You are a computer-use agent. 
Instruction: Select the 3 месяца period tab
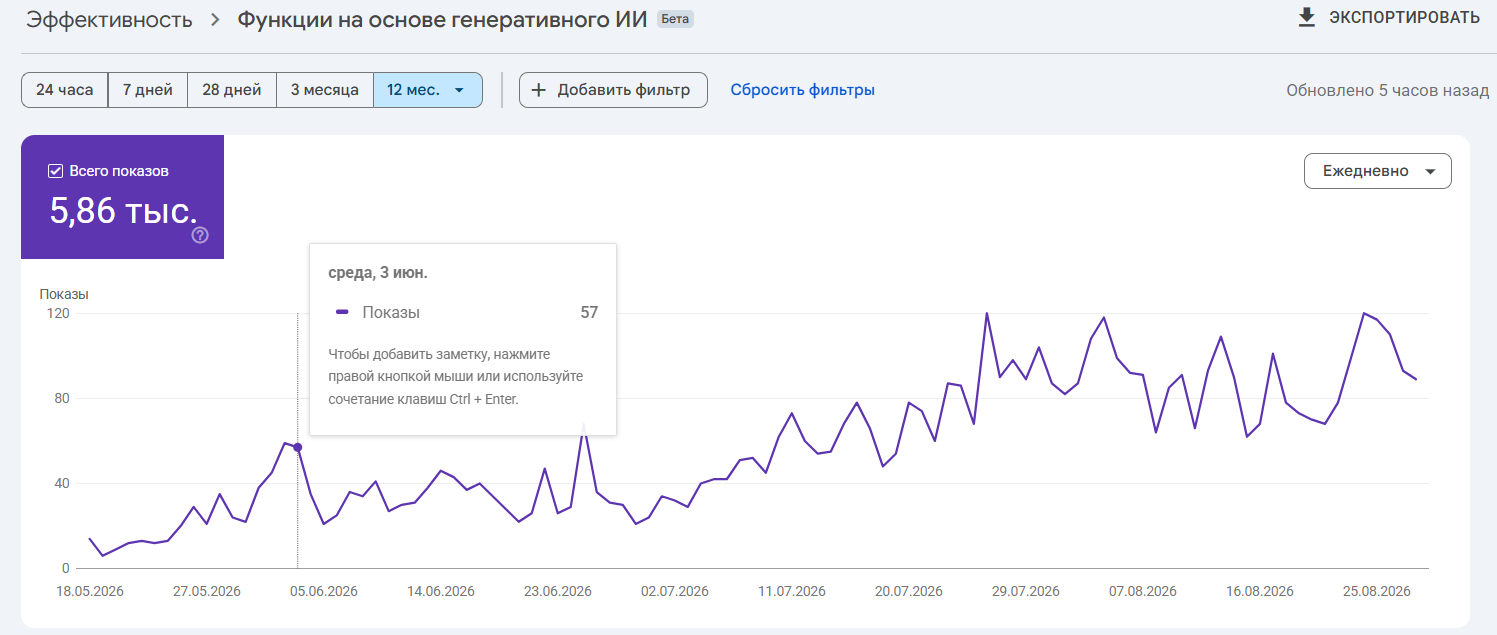[x=324, y=90]
